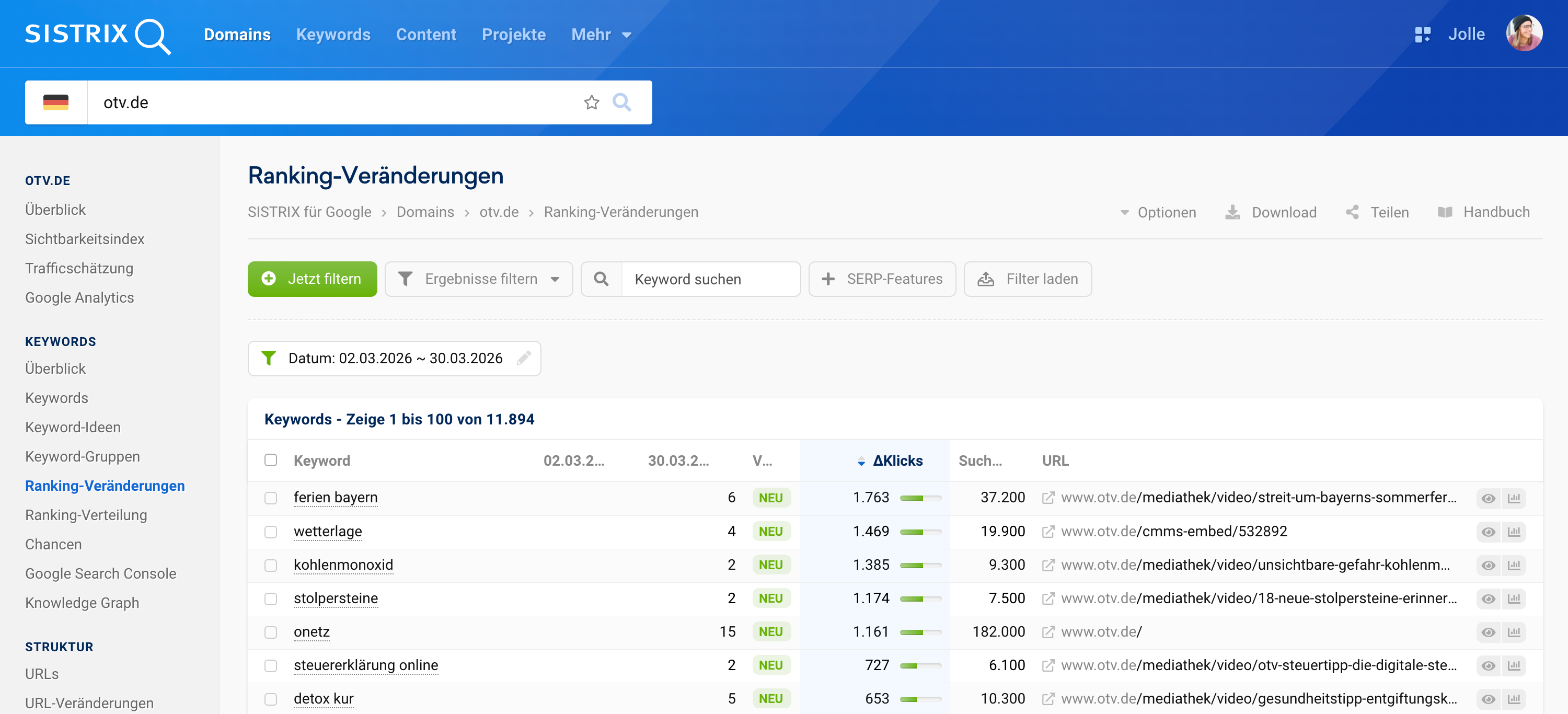Go to the Keywords top navigation tab
Image resolution: width=1568 pixels, height=714 pixels.
pyautogui.click(x=333, y=34)
